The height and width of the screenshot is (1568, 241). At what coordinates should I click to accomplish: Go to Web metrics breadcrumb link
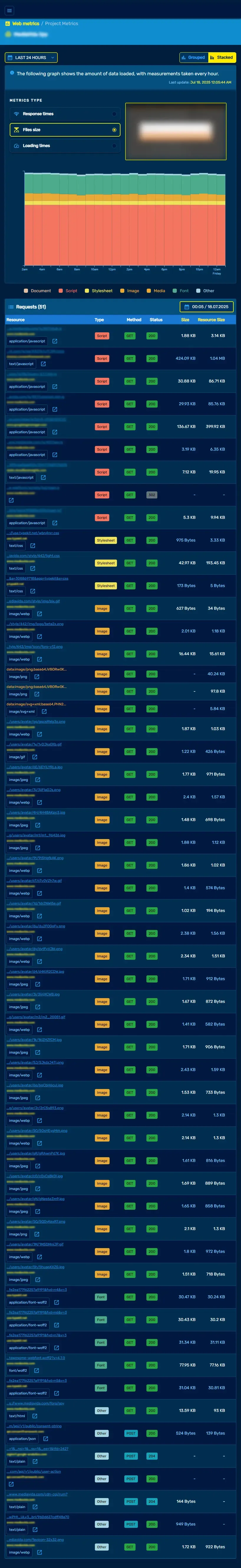pyautogui.click(x=26, y=23)
